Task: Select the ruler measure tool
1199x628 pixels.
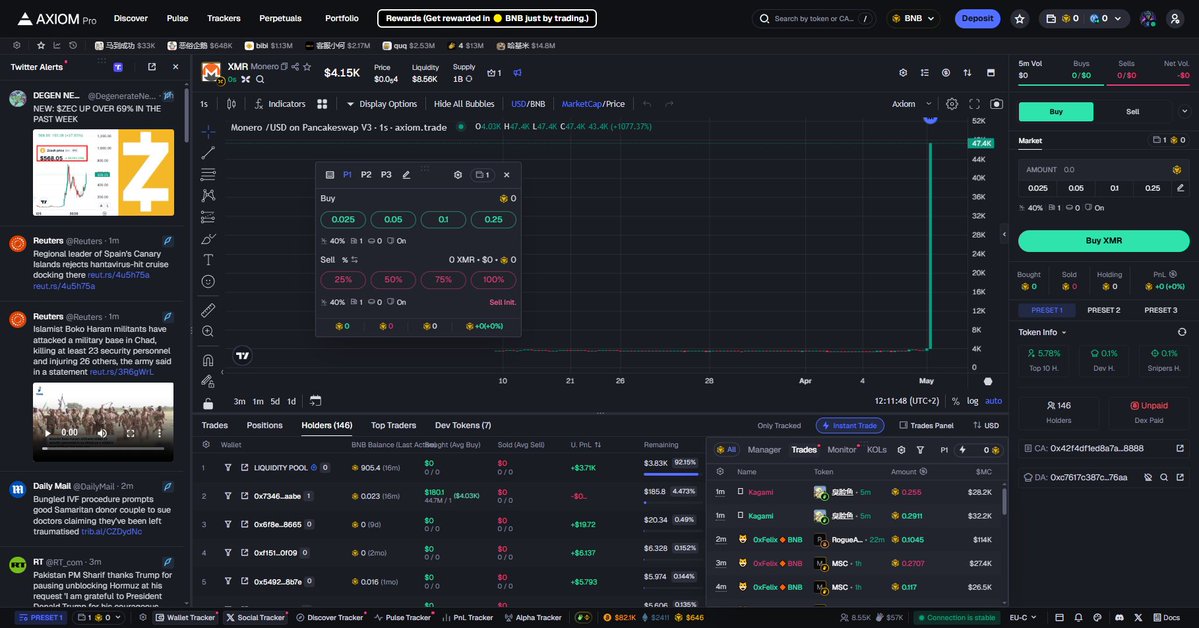Action: [x=208, y=311]
